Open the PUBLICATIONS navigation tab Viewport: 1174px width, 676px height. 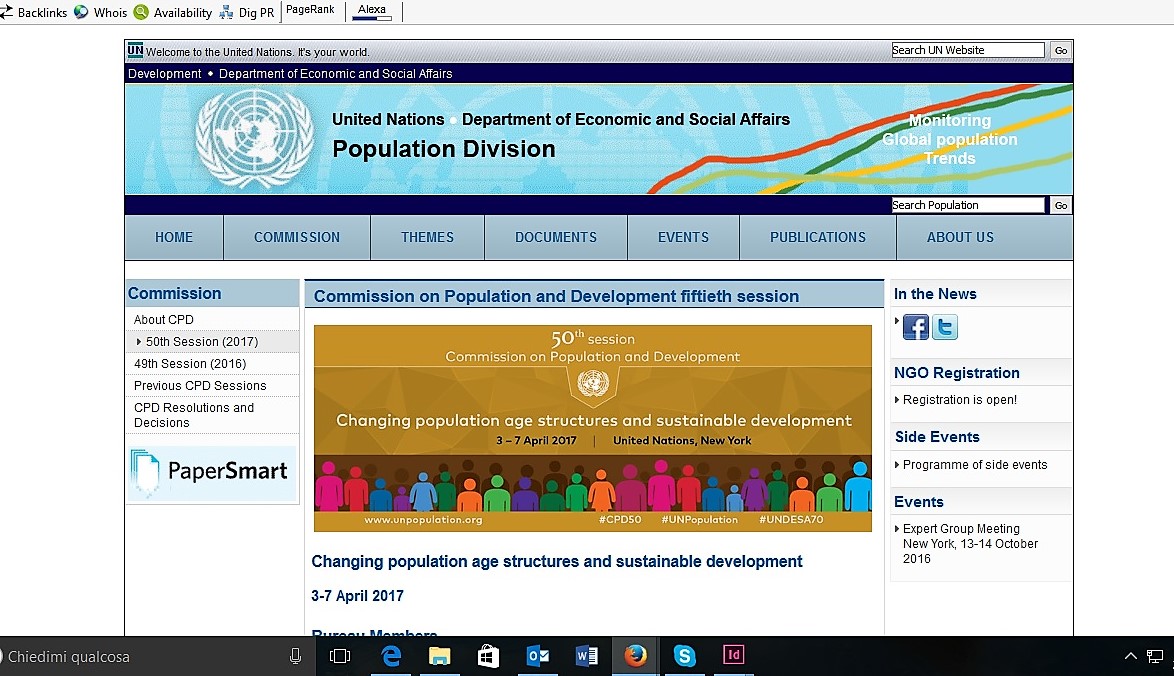818,237
